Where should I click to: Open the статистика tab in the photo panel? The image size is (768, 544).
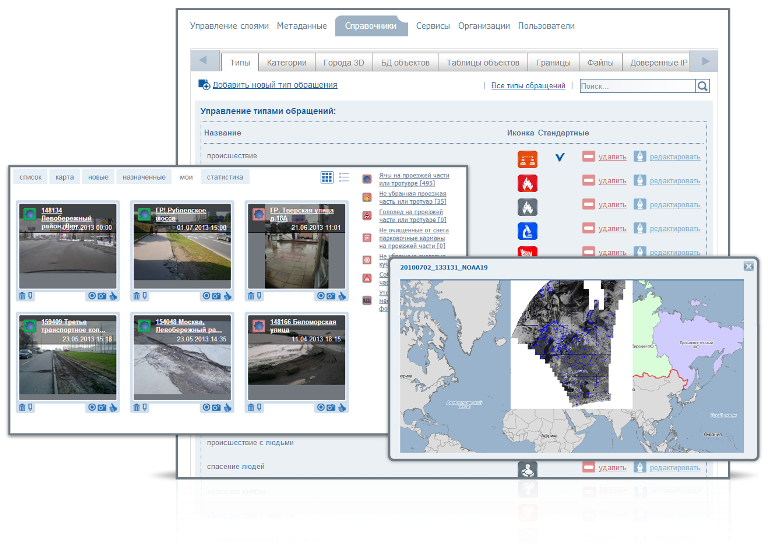pyautogui.click(x=224, y=177)
